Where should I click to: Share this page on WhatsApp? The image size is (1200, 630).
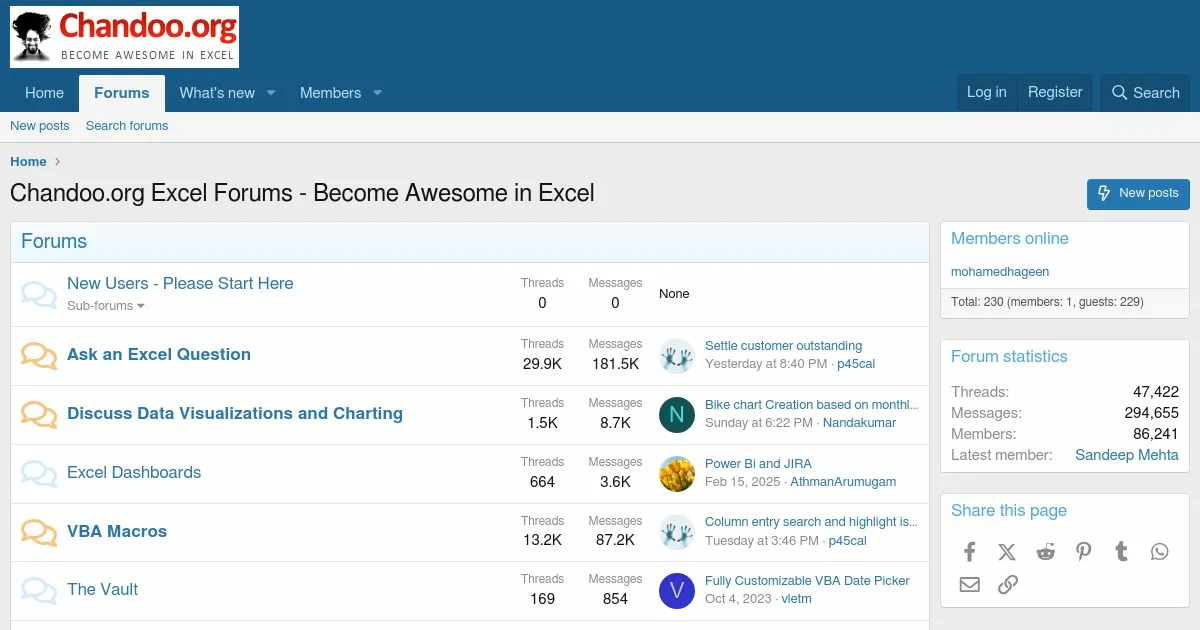(x=1159, y=552)
